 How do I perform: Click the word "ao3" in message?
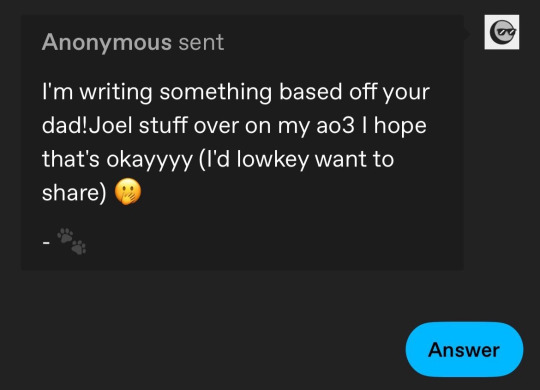pos(335,125)
